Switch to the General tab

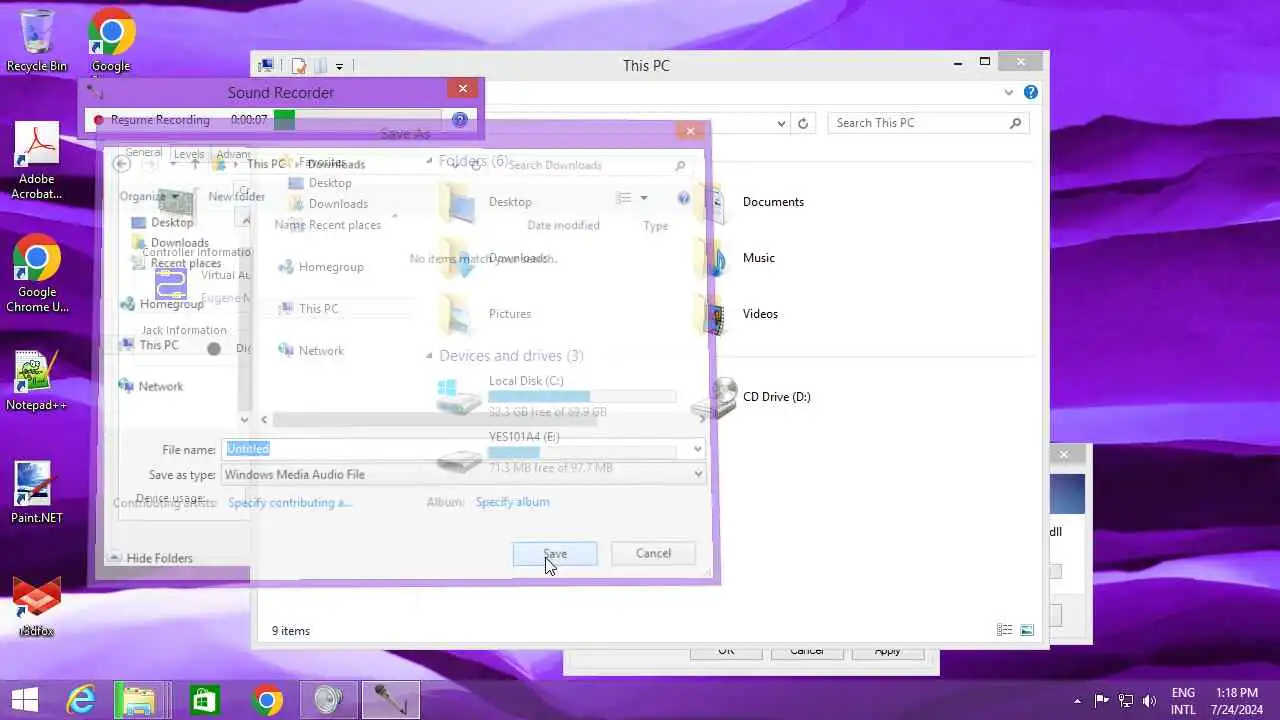point(144,153)
